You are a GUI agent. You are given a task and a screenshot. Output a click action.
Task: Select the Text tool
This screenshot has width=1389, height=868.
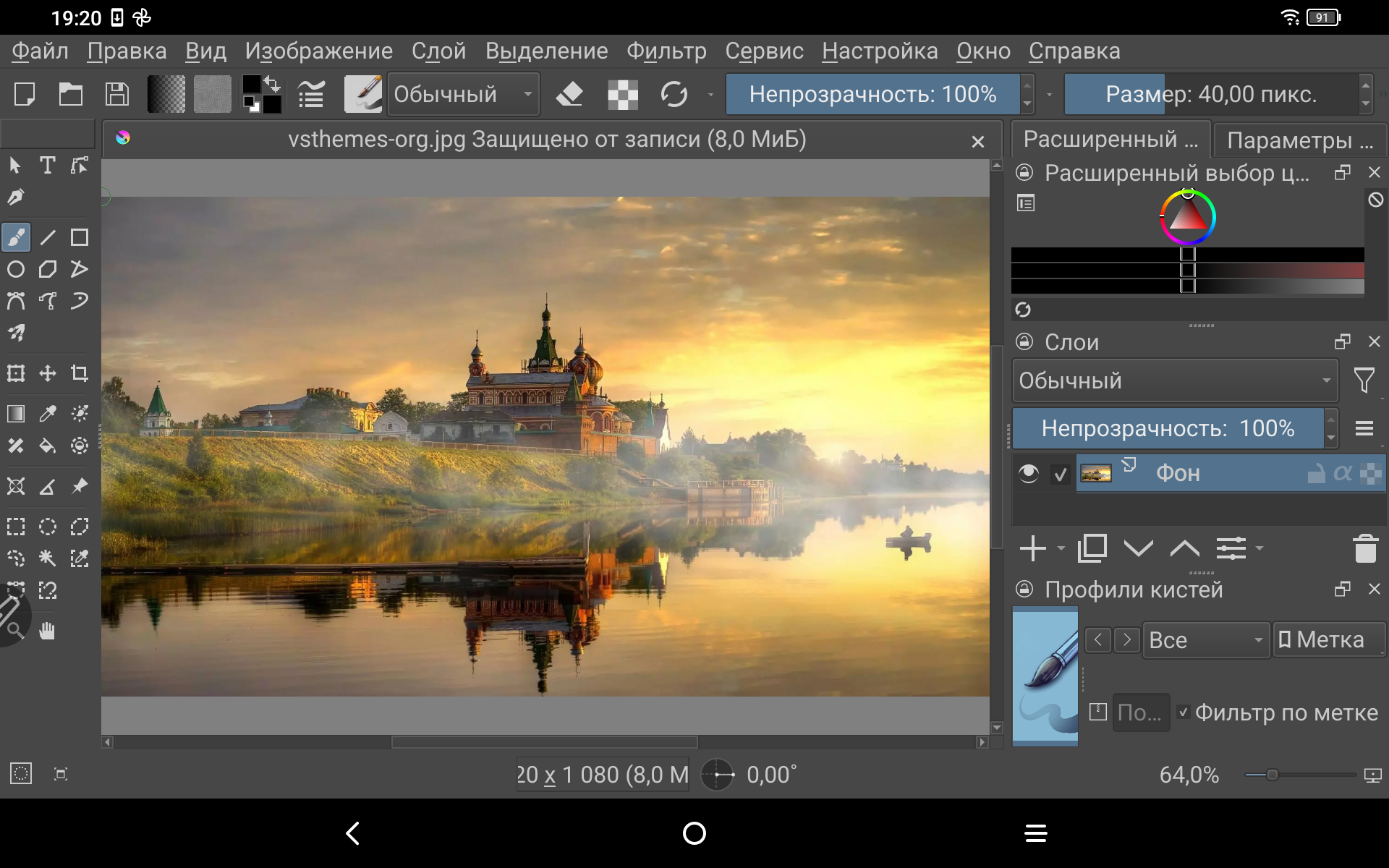[x=47, y=166]
